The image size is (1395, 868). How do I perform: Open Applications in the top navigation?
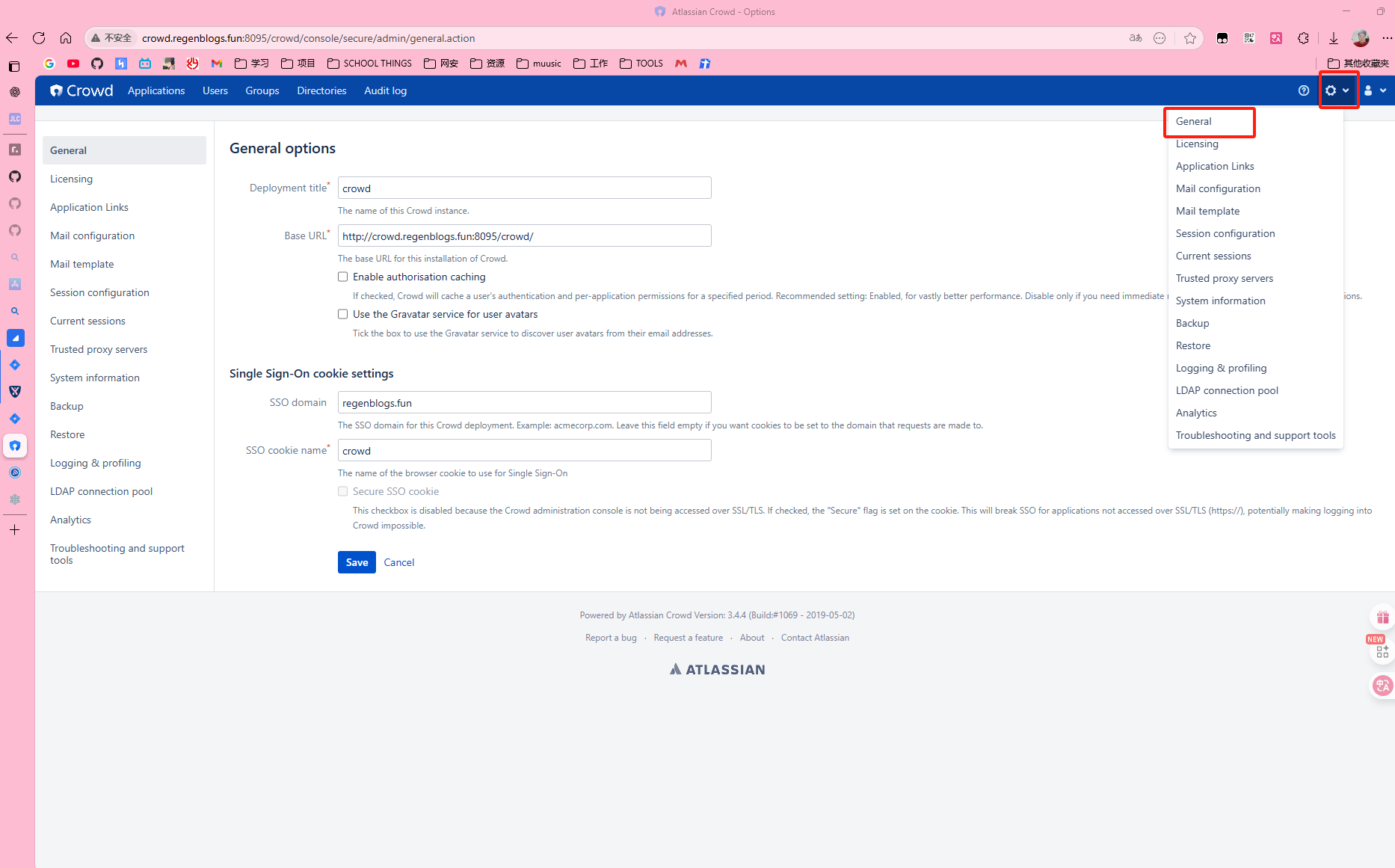pyautogui.click(x=156, y=90)
